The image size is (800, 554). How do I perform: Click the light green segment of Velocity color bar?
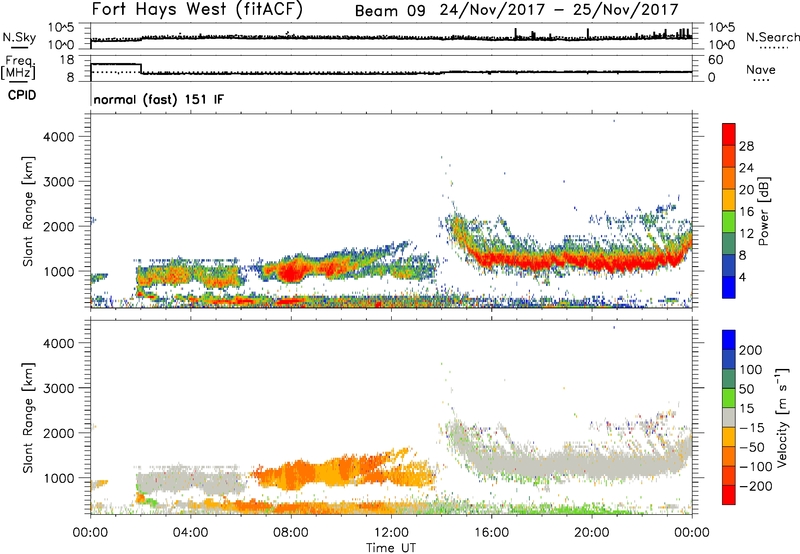click(729, 398)
